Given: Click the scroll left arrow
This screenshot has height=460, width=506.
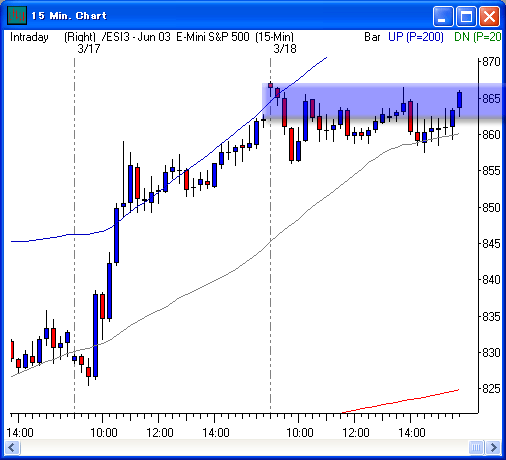Looking at the screenshot, I should (13, 447).
